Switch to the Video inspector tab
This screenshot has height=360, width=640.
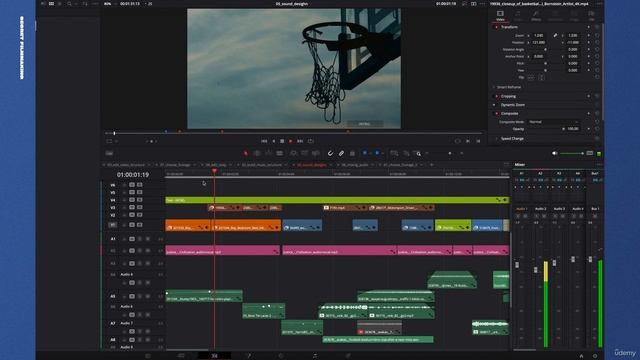tap(500, 16)
